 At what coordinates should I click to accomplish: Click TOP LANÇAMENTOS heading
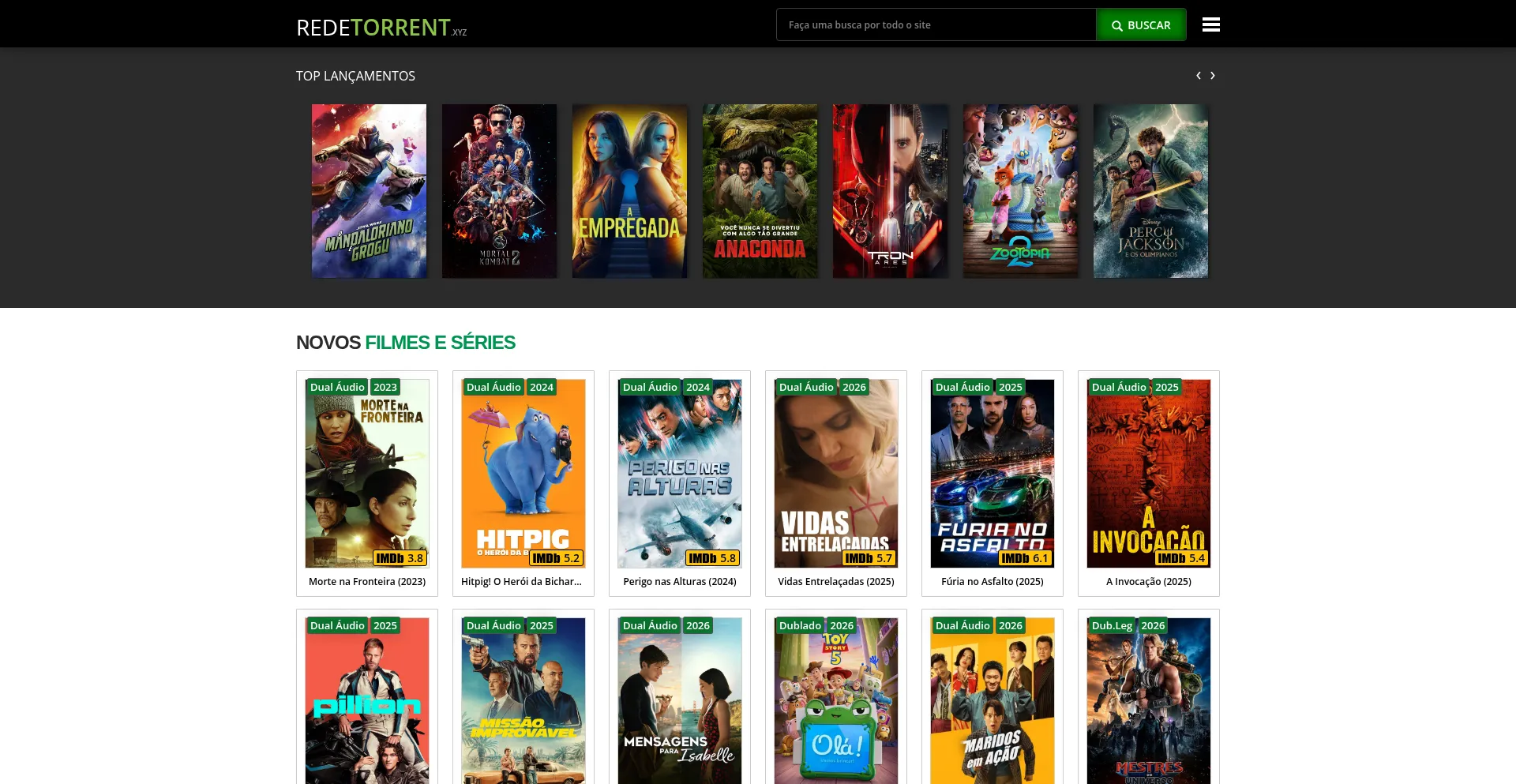pos(355,76)
